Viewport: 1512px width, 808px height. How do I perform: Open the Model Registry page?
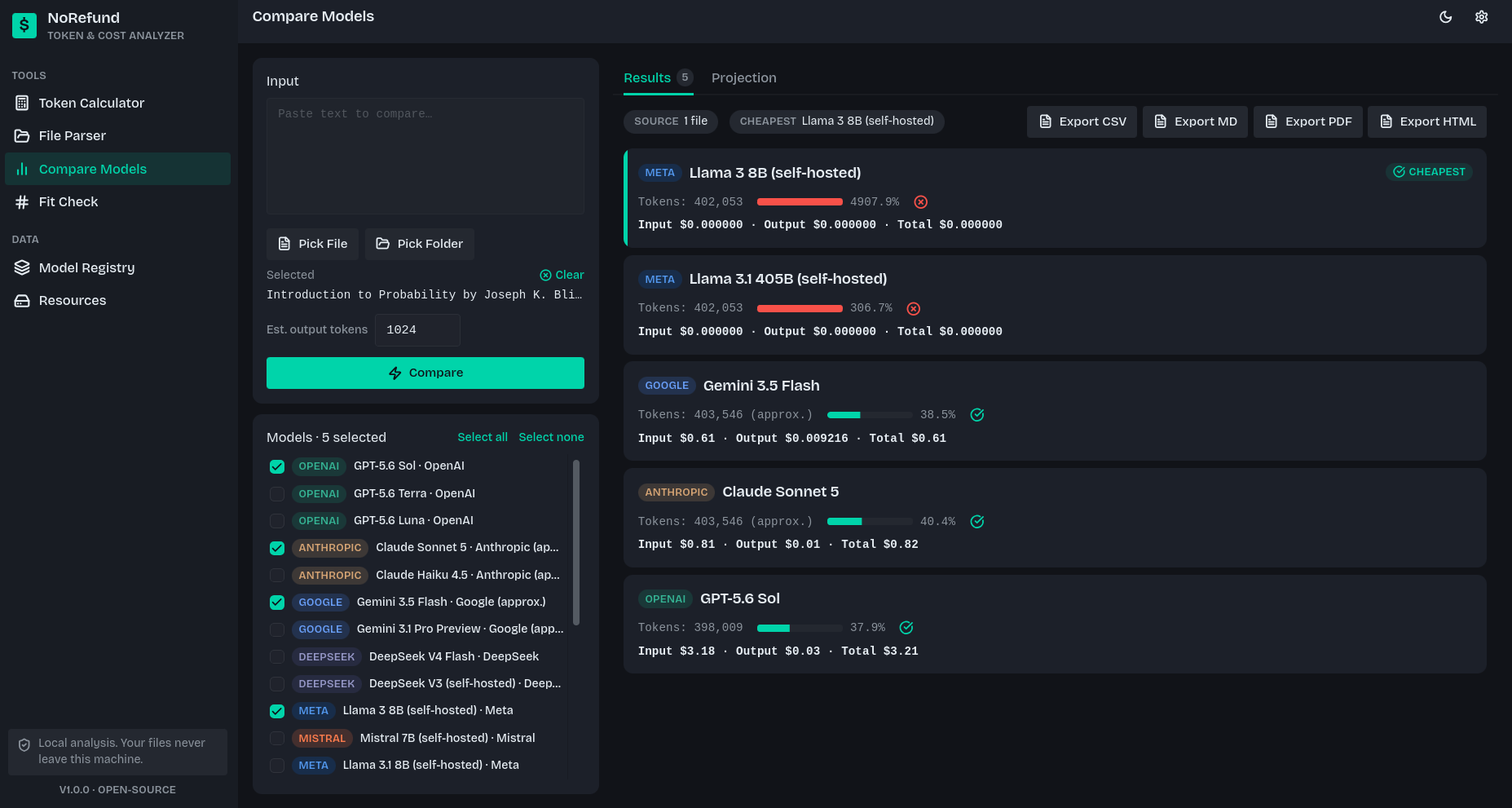point(117,267)
